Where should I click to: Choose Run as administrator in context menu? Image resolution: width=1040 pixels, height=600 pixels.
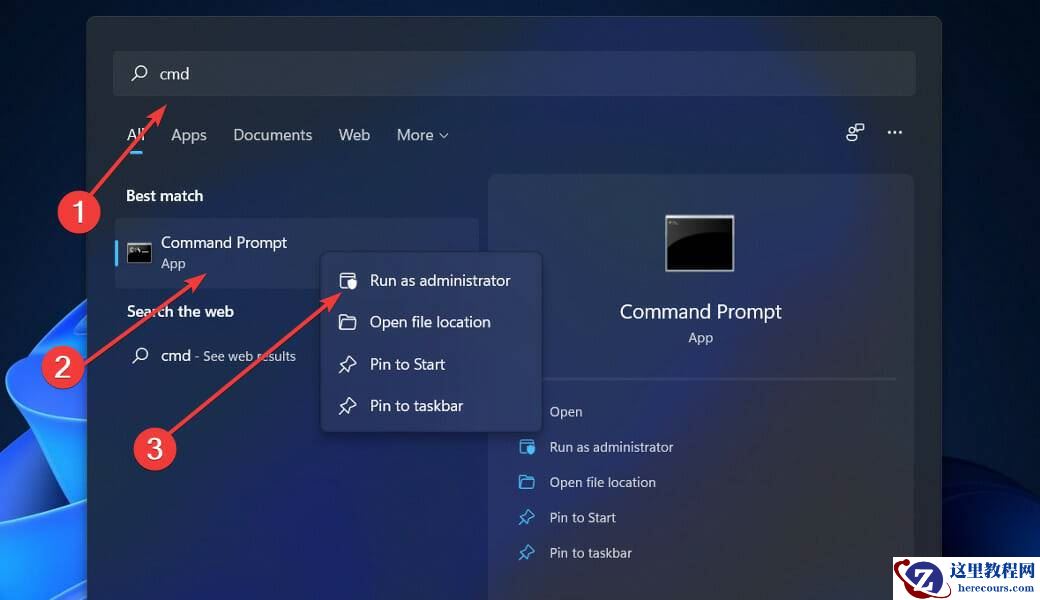431,280
